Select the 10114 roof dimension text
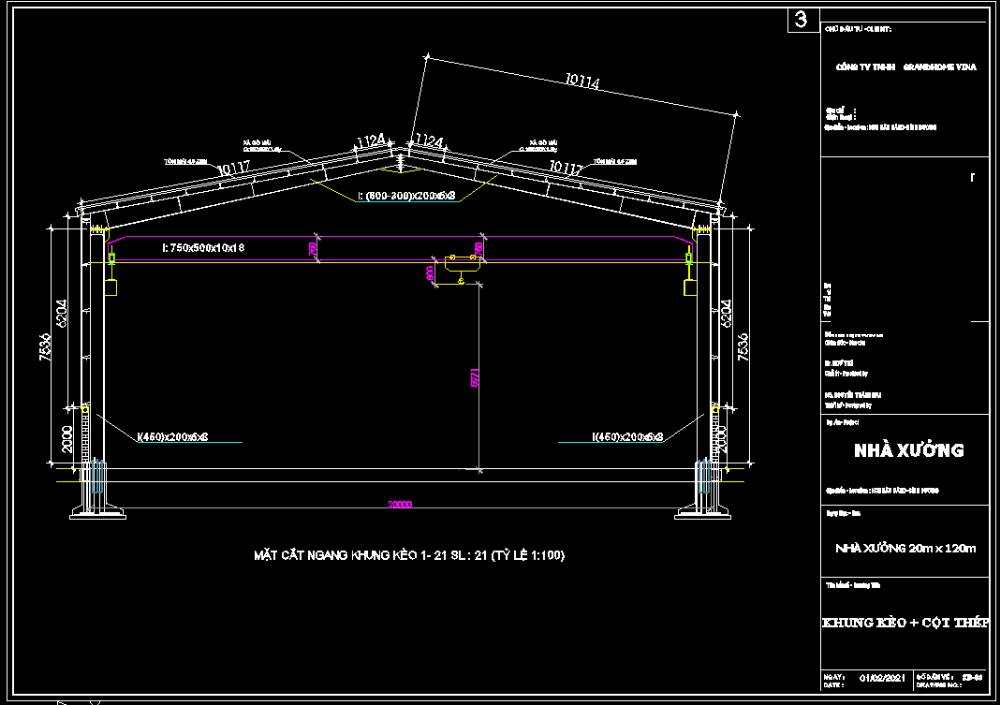 (x=582, y=84)
